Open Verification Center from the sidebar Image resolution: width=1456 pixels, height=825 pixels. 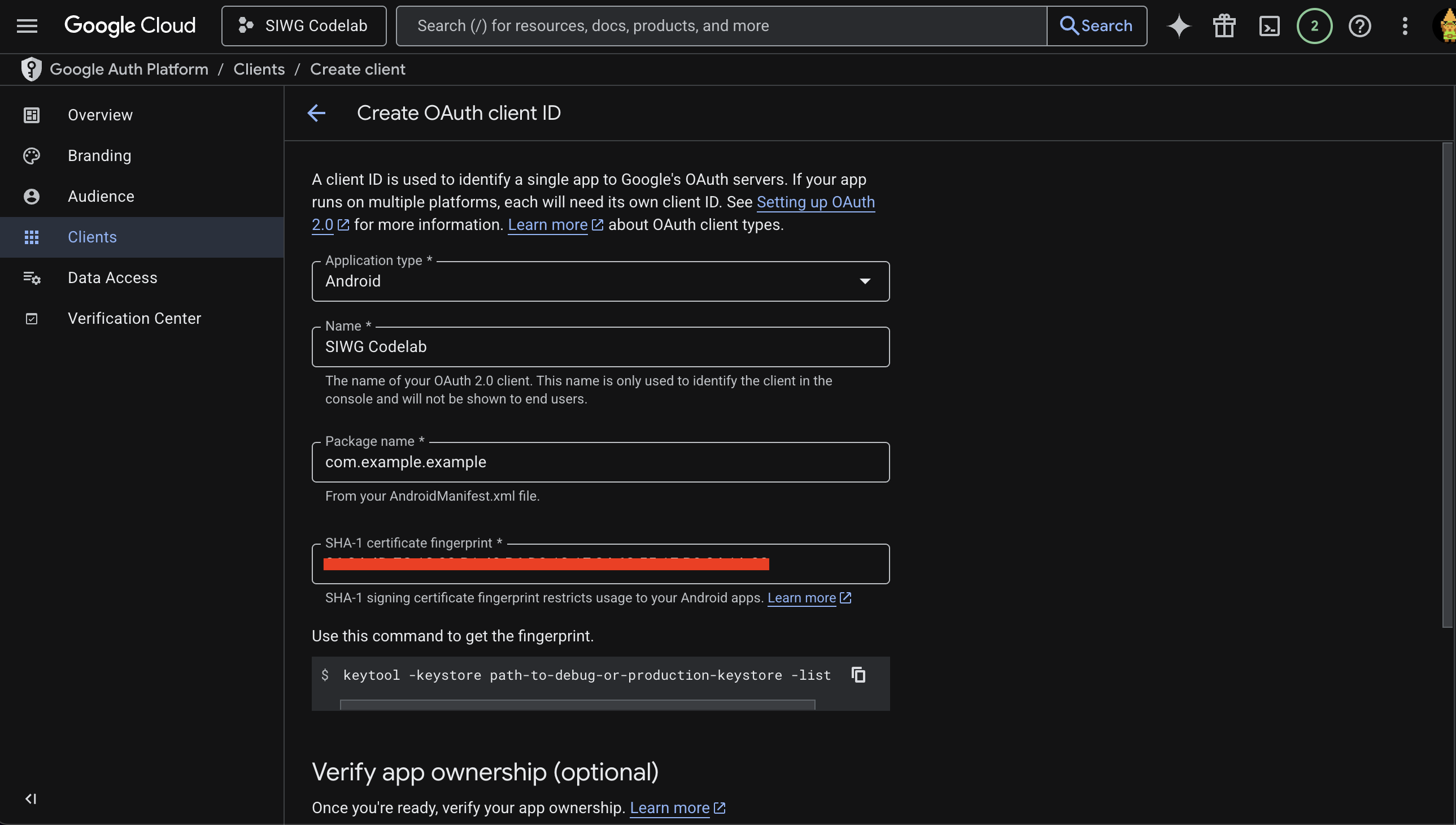pos(134,318)
